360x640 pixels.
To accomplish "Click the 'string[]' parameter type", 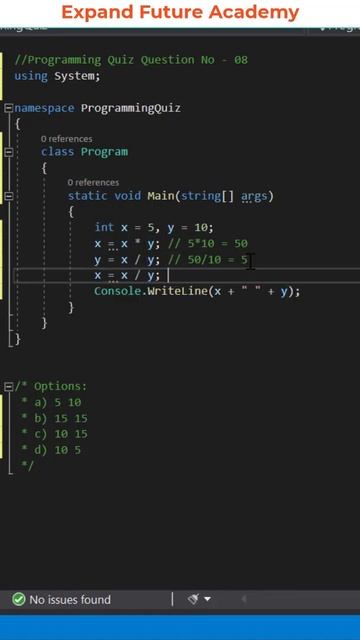I will click(x=208, y=196).
